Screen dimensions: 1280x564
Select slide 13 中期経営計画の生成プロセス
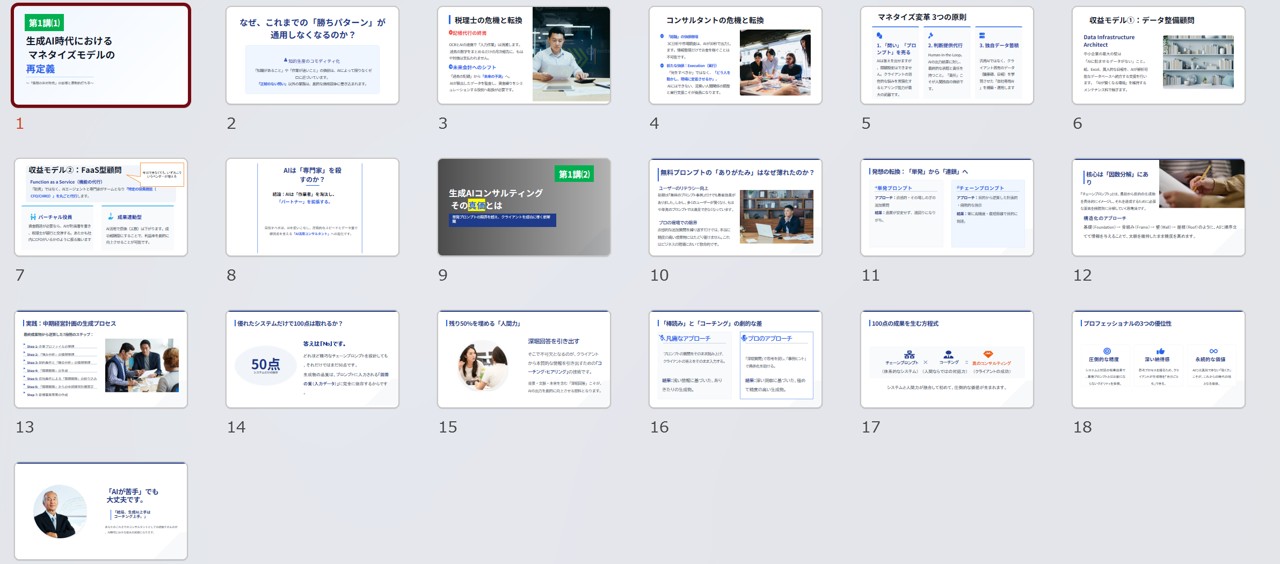pos(100,359)
